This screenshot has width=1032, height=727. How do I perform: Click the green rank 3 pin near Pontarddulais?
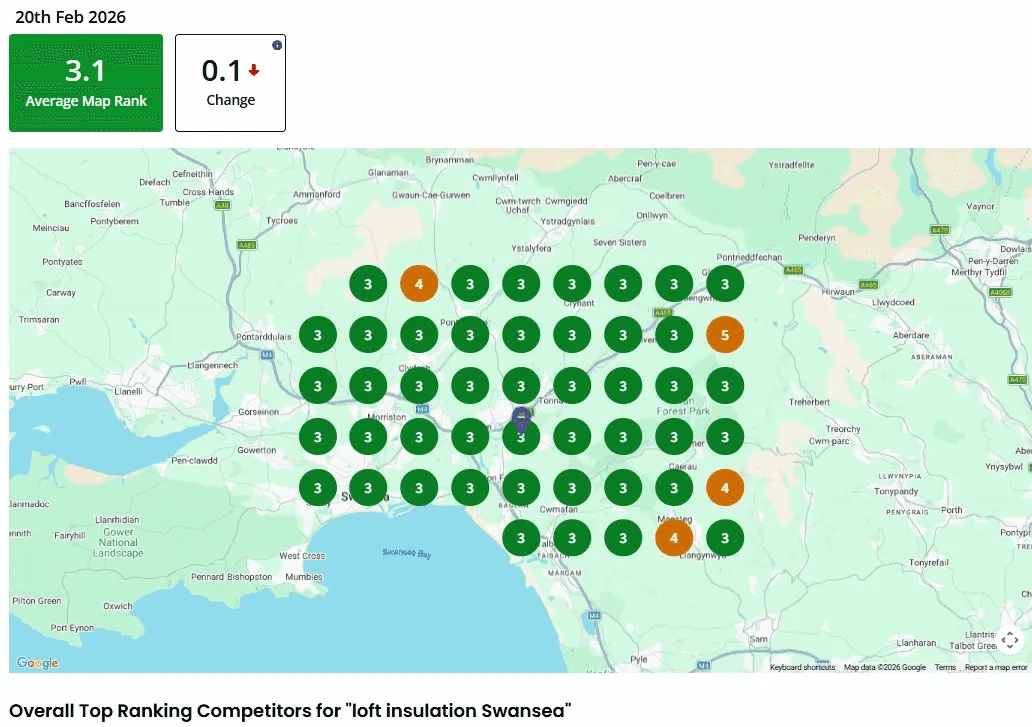click(317, 334)
